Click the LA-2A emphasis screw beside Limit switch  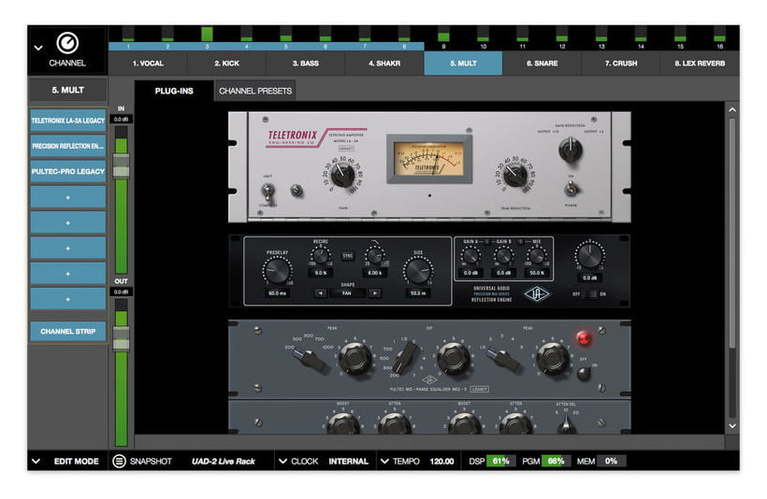(296, 190)
